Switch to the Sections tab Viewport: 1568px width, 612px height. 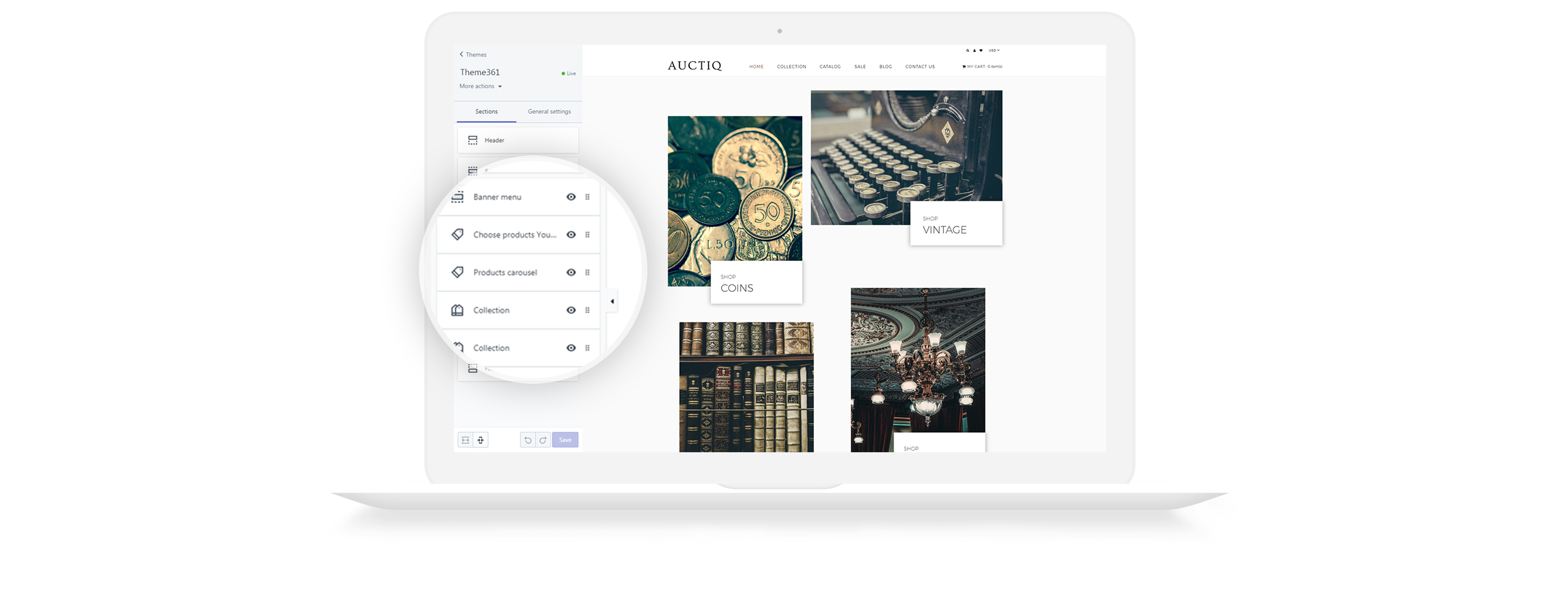coord(486,111)
